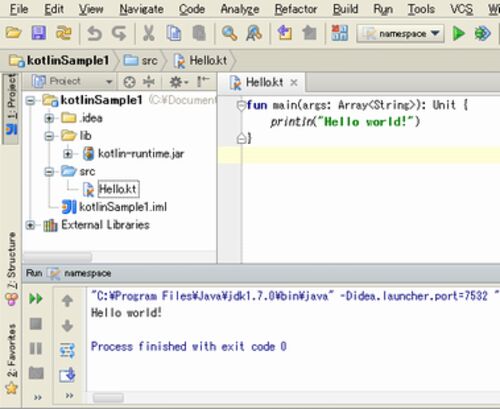The width and height of the screenshot is (500, 409).
Task: Toggle the soft-wrap icon in Run panel
Action: tap(67, 351)
